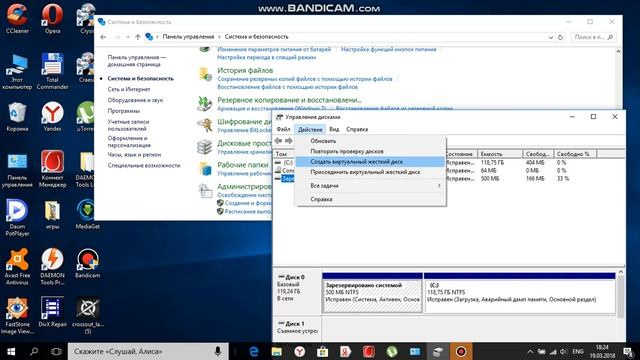This screenshot has height=360, width=640.
Task: Go to Панель управления домашняя страница
Action: (137, 61)
